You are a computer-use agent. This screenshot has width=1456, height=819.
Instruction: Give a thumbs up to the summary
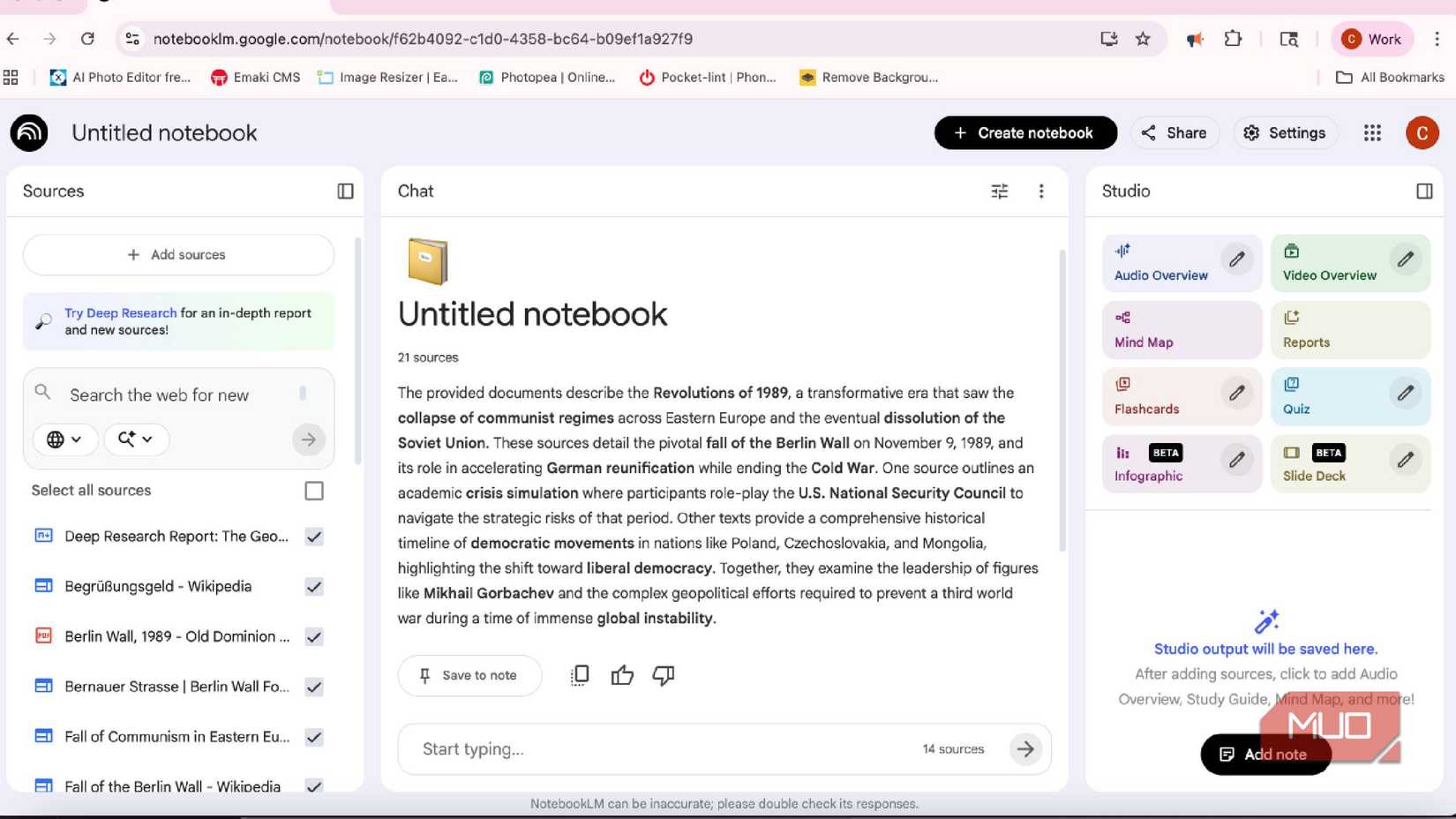click(622, 674)
